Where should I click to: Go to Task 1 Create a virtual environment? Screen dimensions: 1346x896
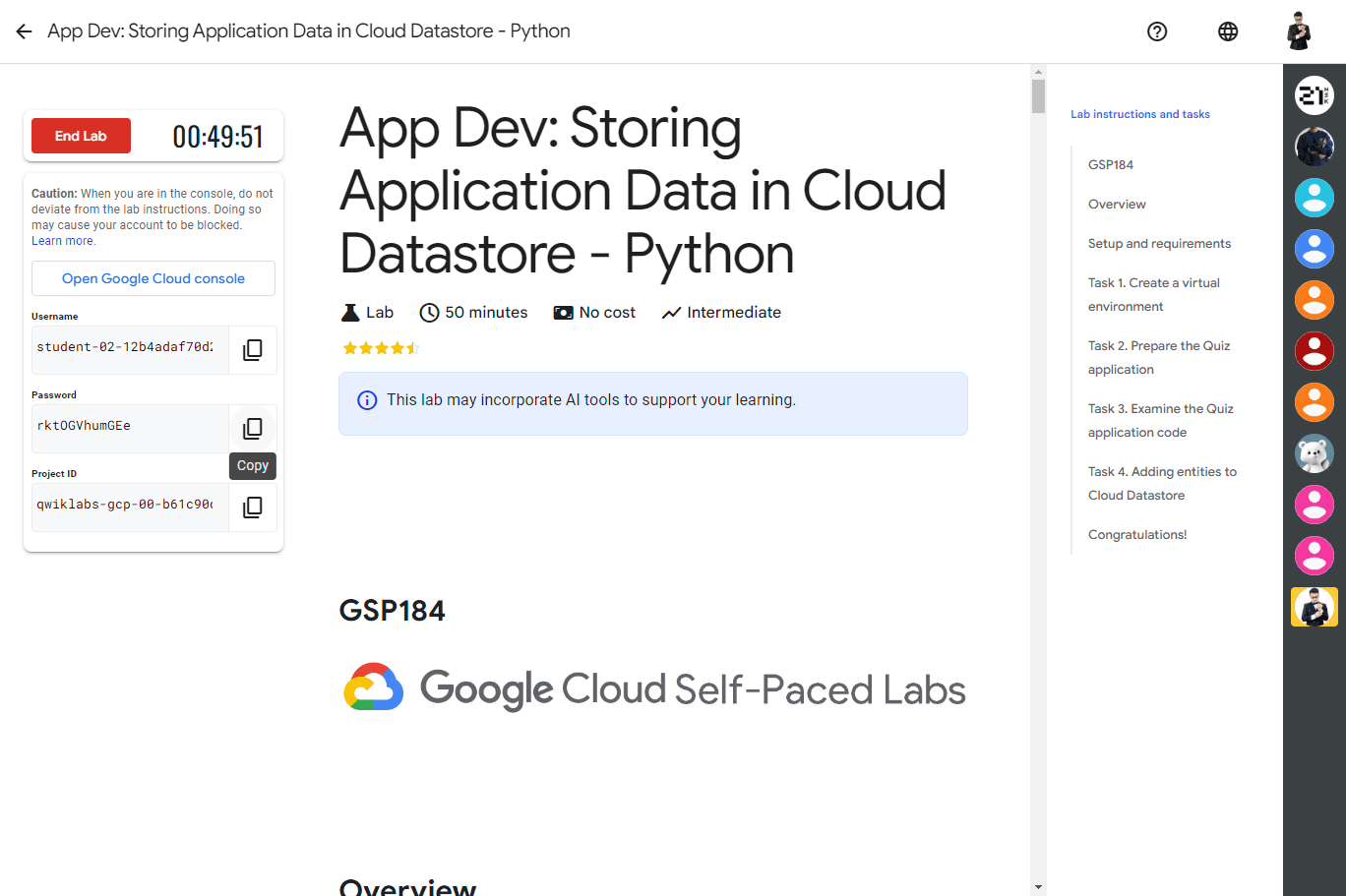click(x=1154, y=294)
